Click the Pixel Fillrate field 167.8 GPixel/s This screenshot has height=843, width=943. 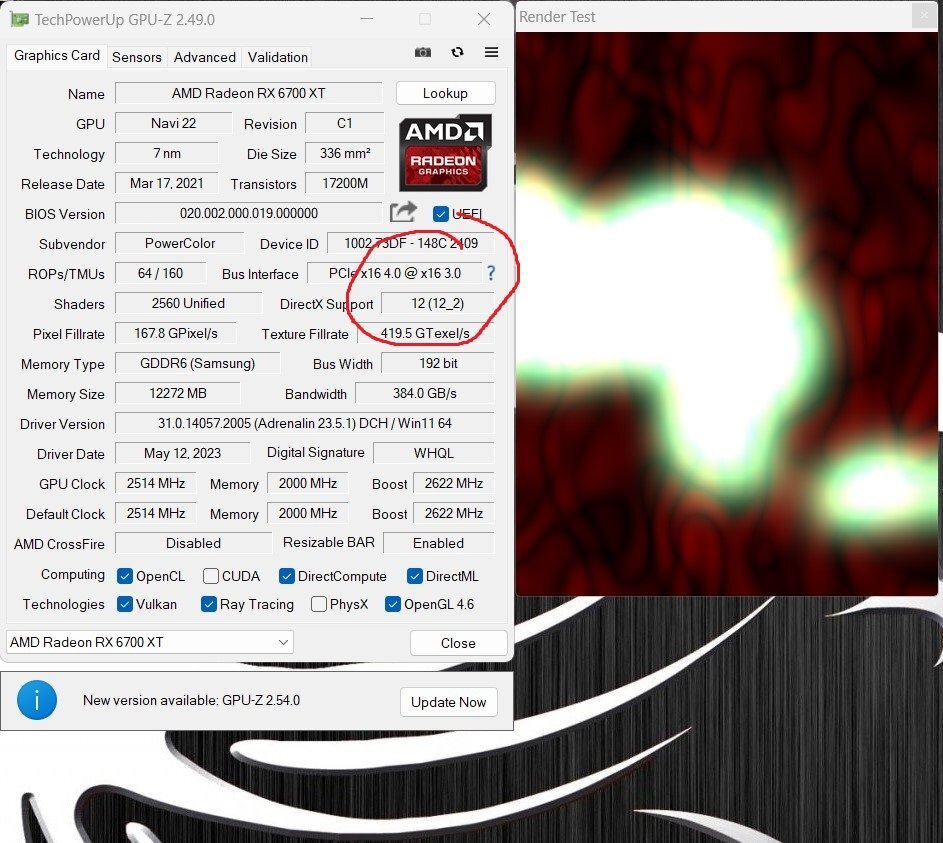(x=176, y=334)
